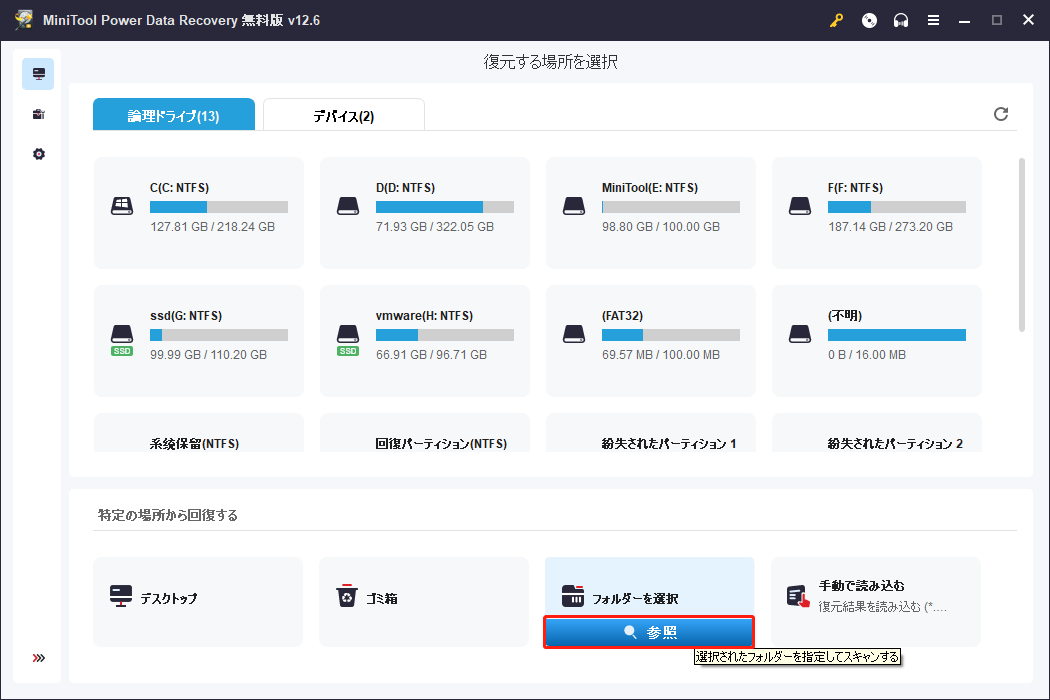The height and width of the screenshot is (700, 1050).
Task: Select the F(F: NTFS) drive label
Action: tap(855, 188)
